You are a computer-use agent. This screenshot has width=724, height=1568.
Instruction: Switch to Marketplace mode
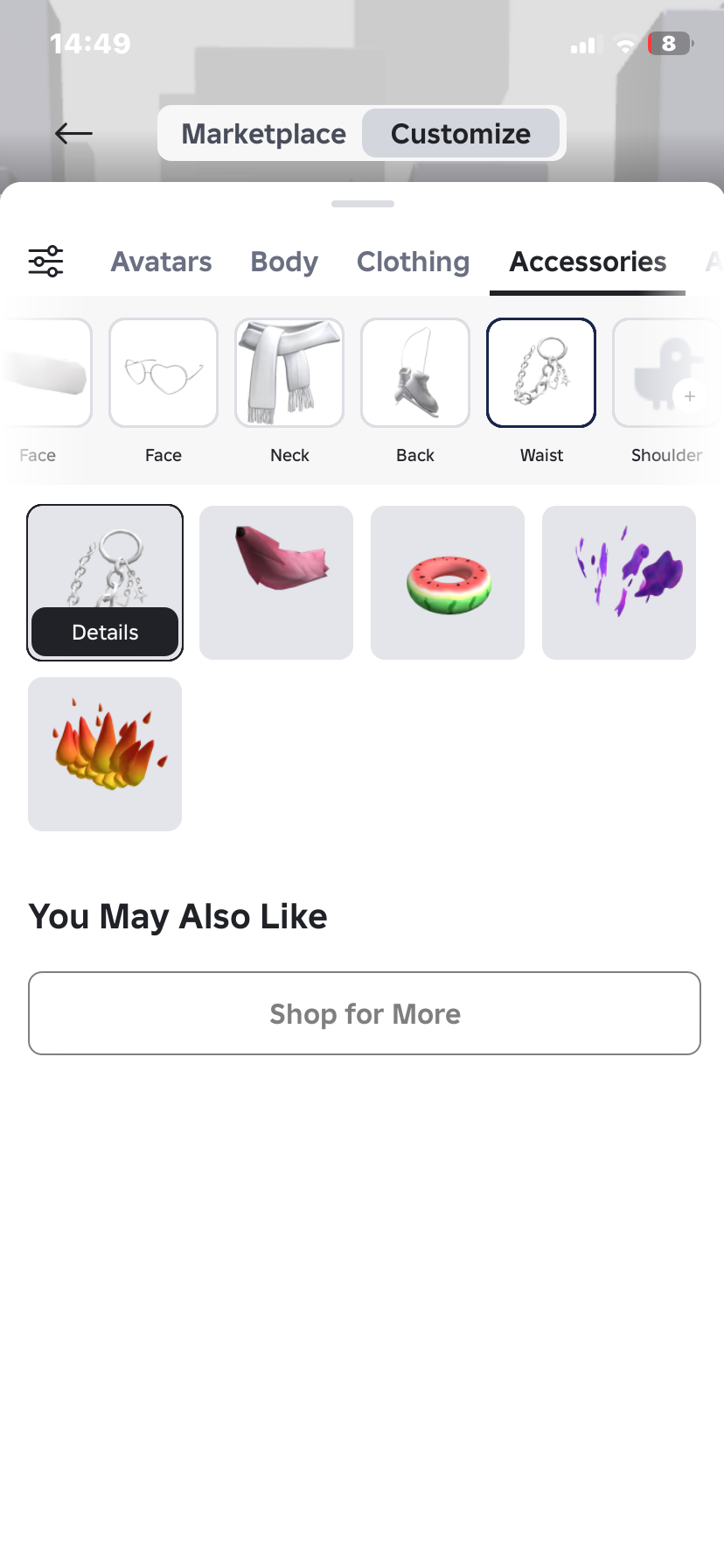[x=263, y=134]
